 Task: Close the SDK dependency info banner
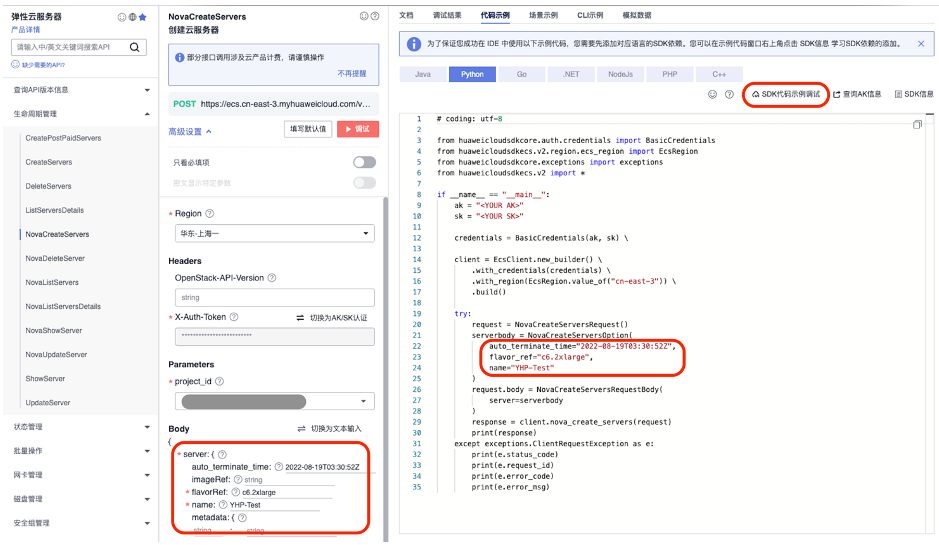click(921, 44)
